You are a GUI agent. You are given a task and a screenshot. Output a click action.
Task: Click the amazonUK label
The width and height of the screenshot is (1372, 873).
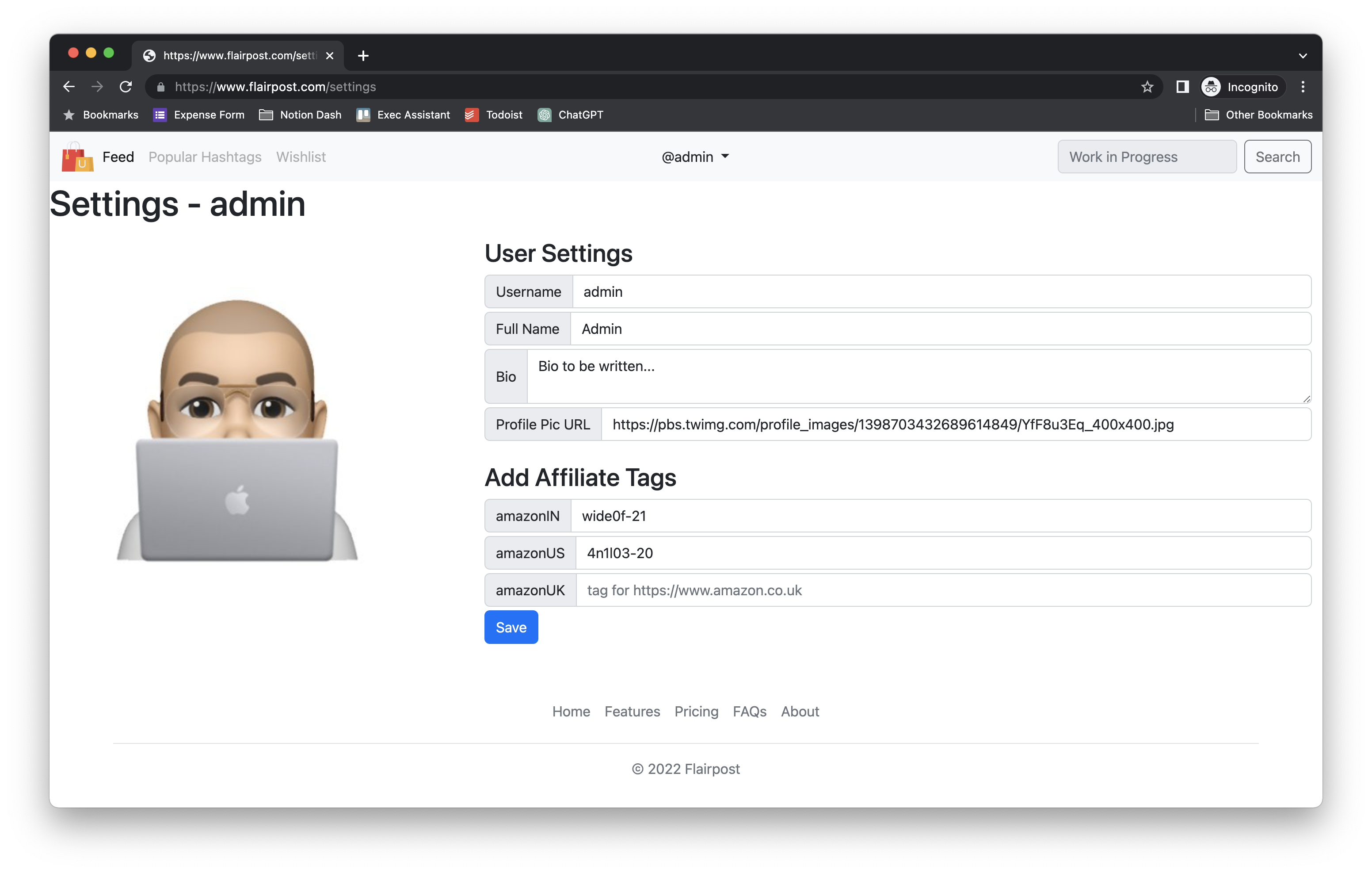coord(530,590)
